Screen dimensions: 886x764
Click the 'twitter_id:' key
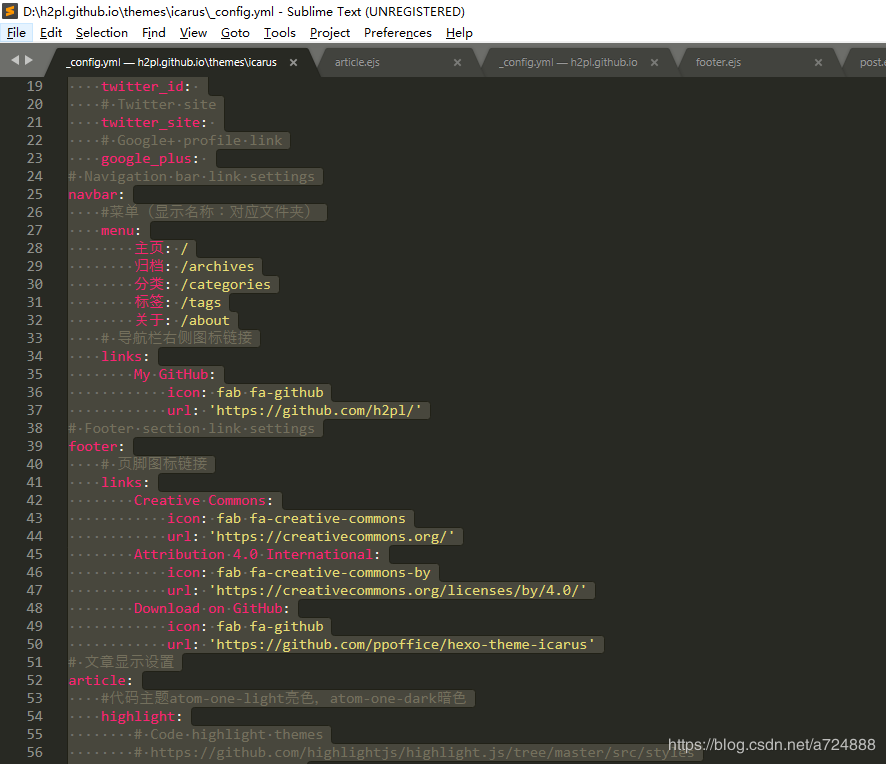click(x=146, y=86)
